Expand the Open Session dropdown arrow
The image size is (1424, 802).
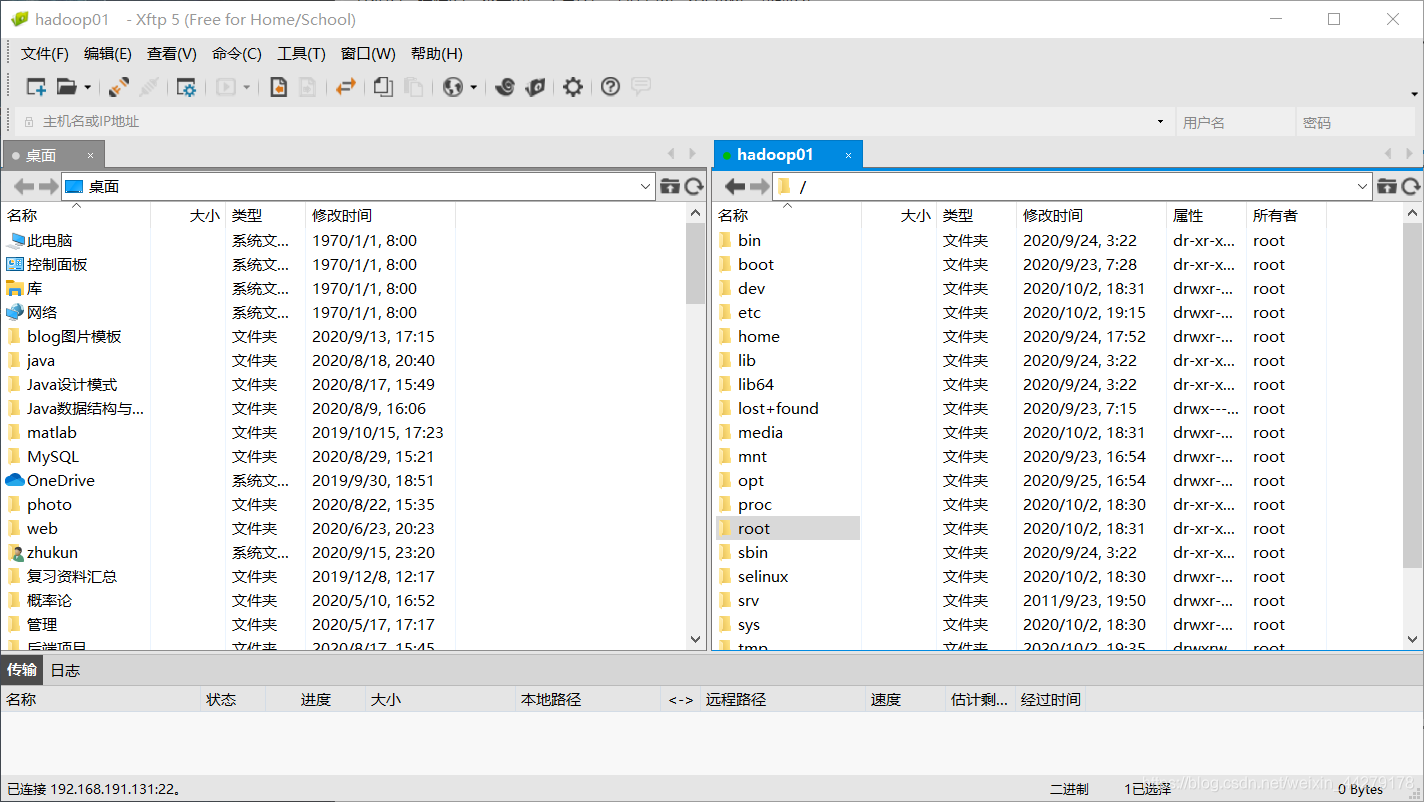coord(87,88)
